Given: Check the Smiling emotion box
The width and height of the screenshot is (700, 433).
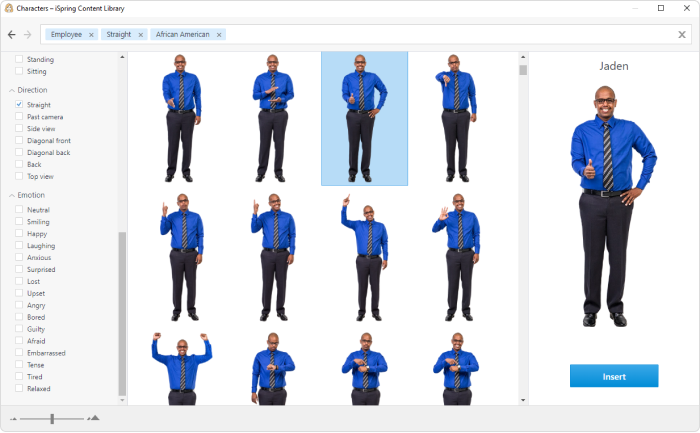Looking at the screenshot, I should tap(19, 221).
